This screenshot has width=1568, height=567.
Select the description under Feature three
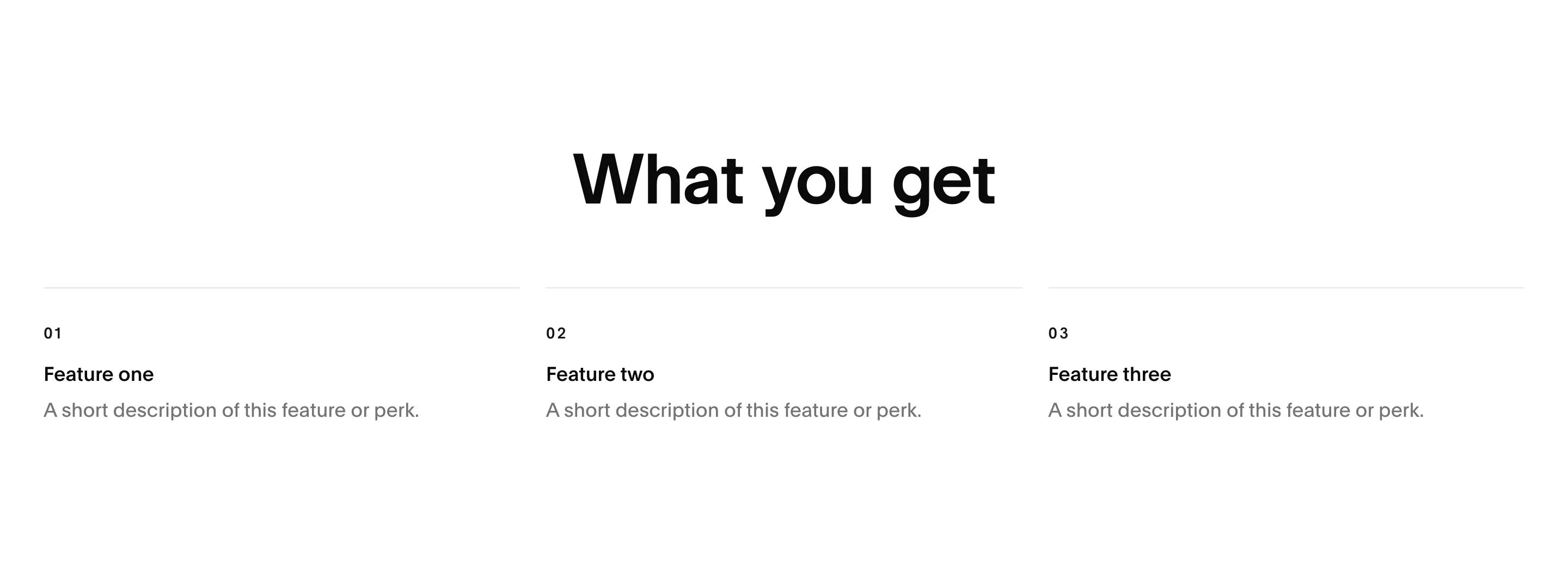[x=1236, y=411]
